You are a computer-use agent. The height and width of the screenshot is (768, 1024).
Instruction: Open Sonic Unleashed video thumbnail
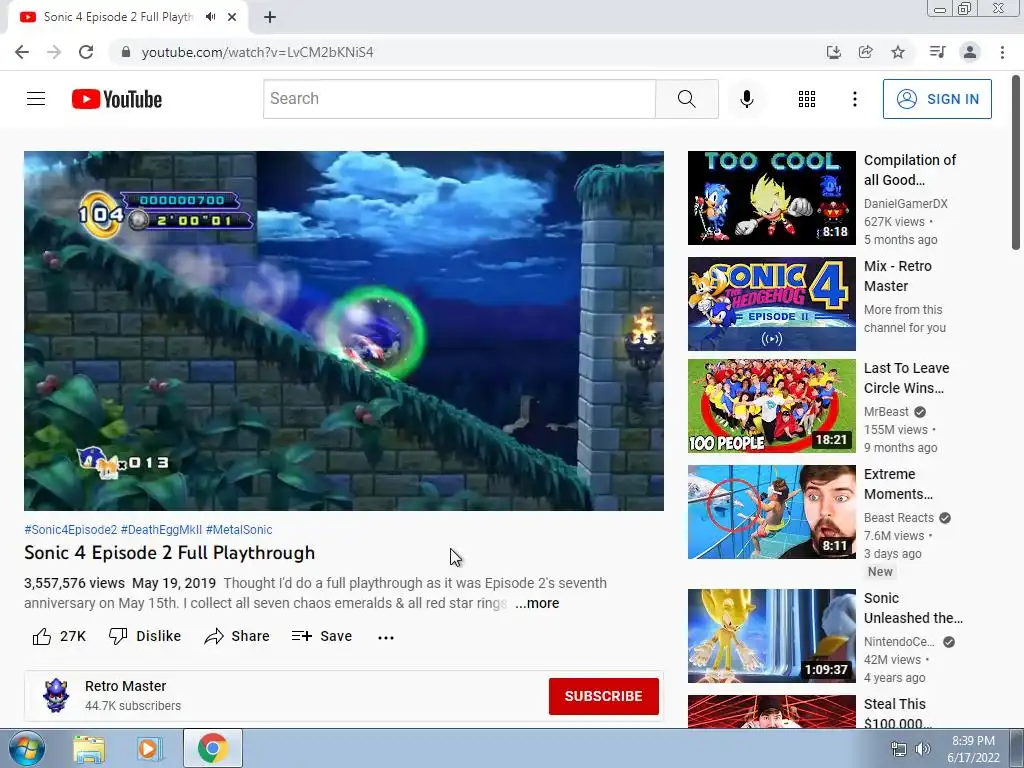[x=771, y=635]
